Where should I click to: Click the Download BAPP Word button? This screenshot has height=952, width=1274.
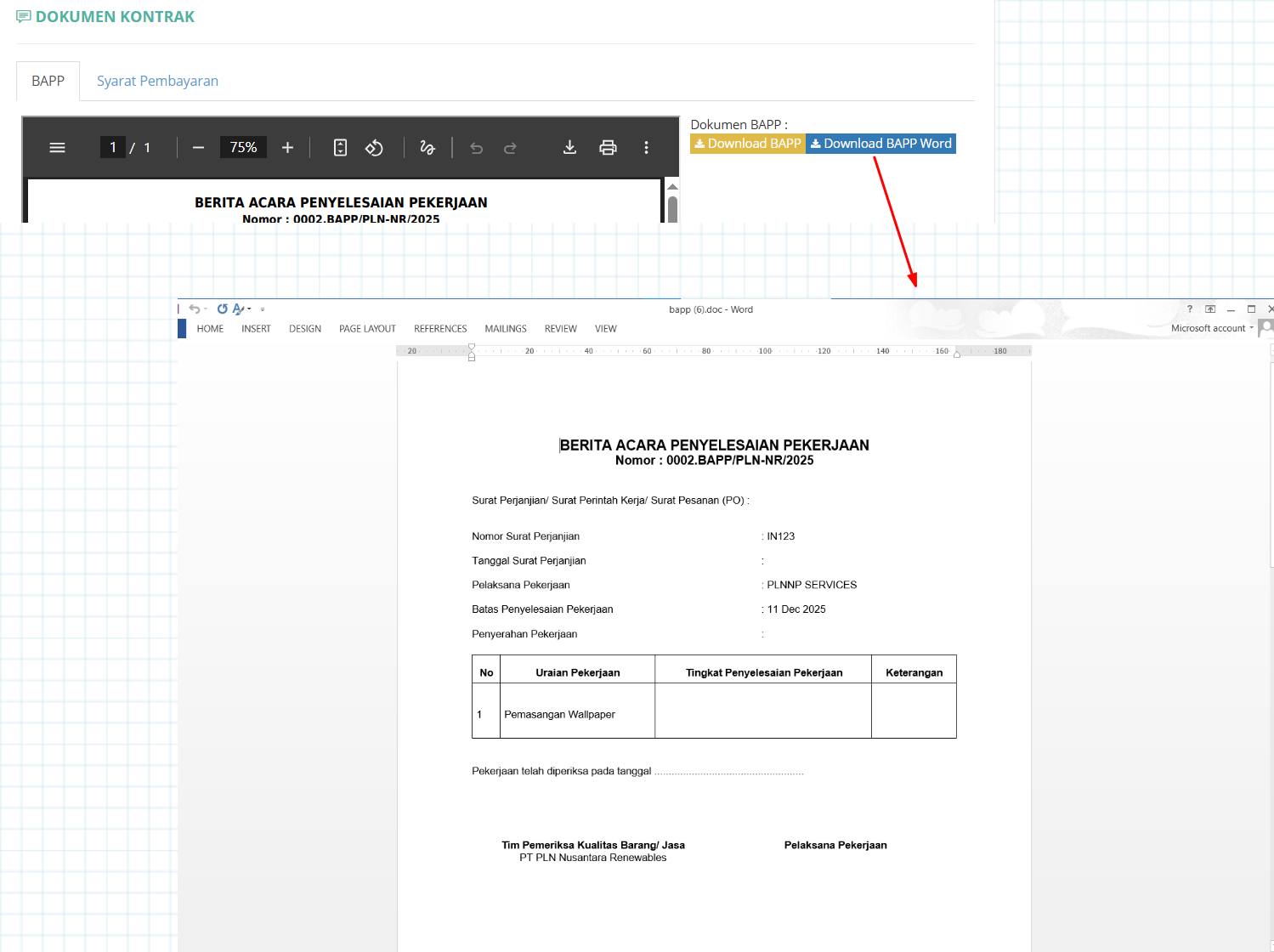(880, 144)
